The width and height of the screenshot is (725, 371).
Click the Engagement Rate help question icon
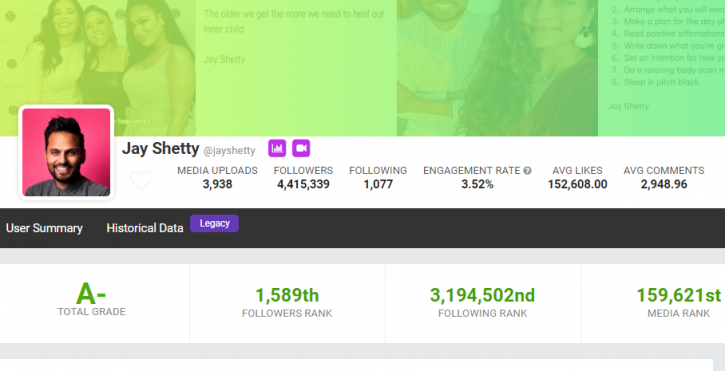point(528,171)
